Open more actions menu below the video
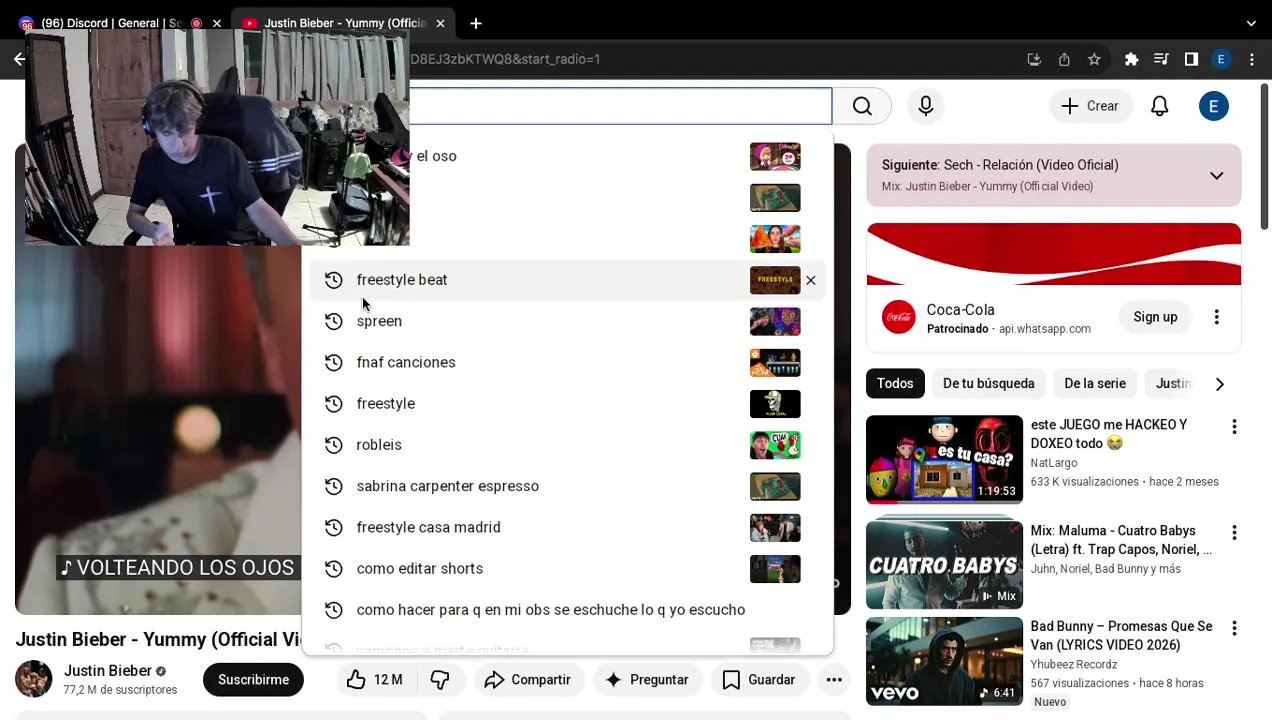 834,680
